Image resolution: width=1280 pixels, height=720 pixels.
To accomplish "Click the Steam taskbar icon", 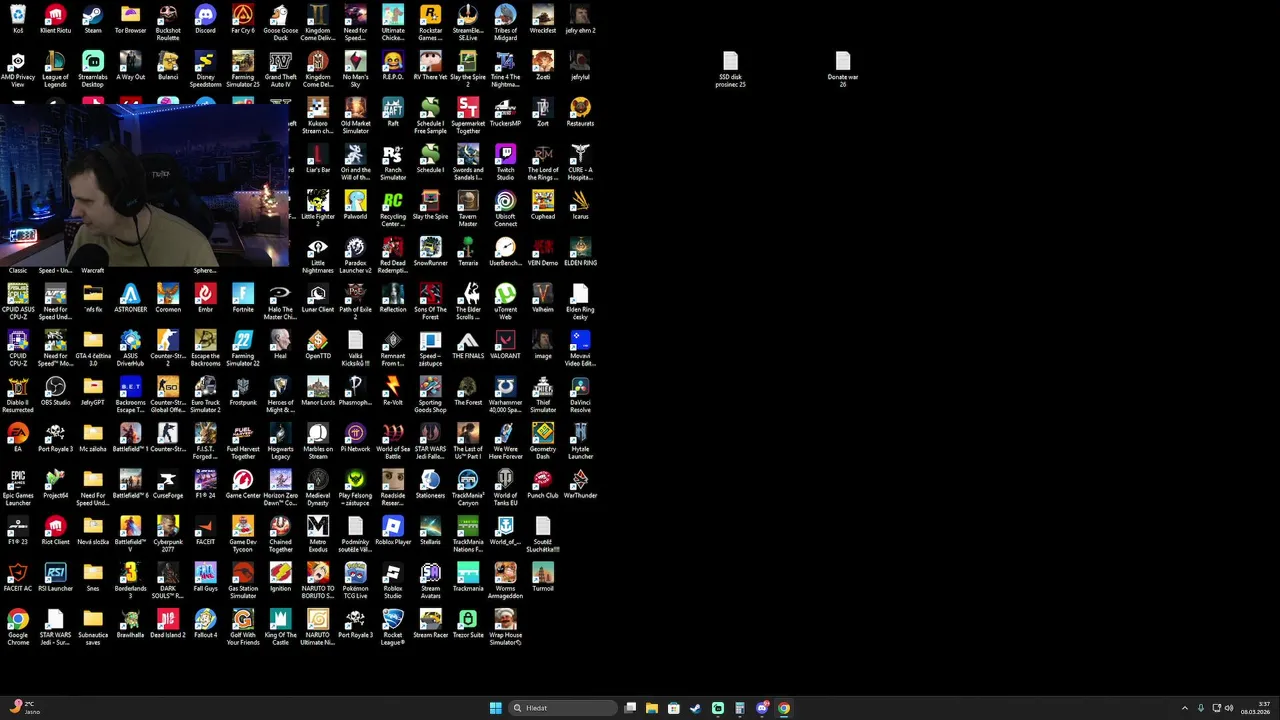I will click(696, 708).
